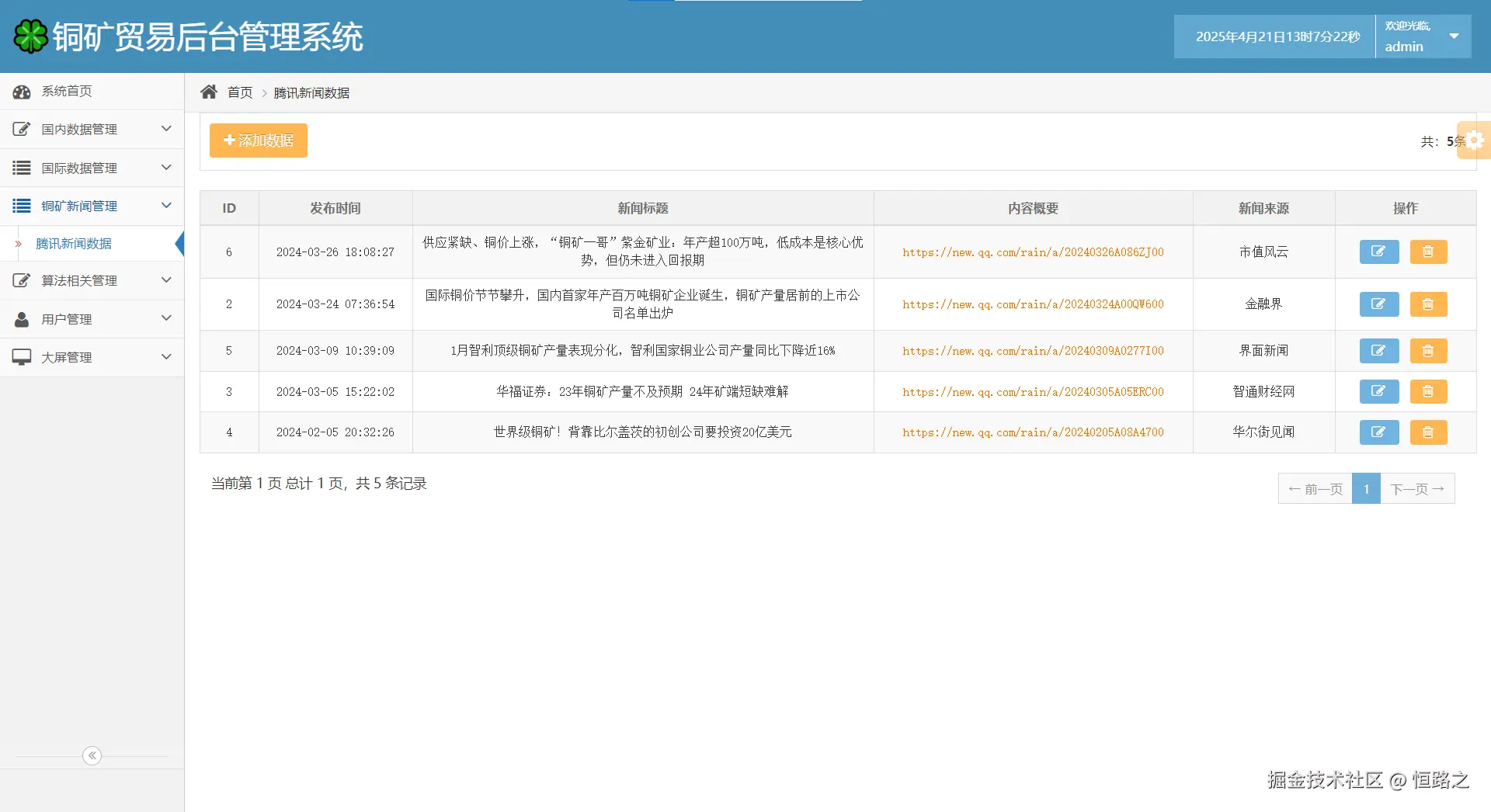Screen dimensions: 1491x812
Task: Open the settings gear on right edge
Action: pyautogui.click(x=1475, y=141)
